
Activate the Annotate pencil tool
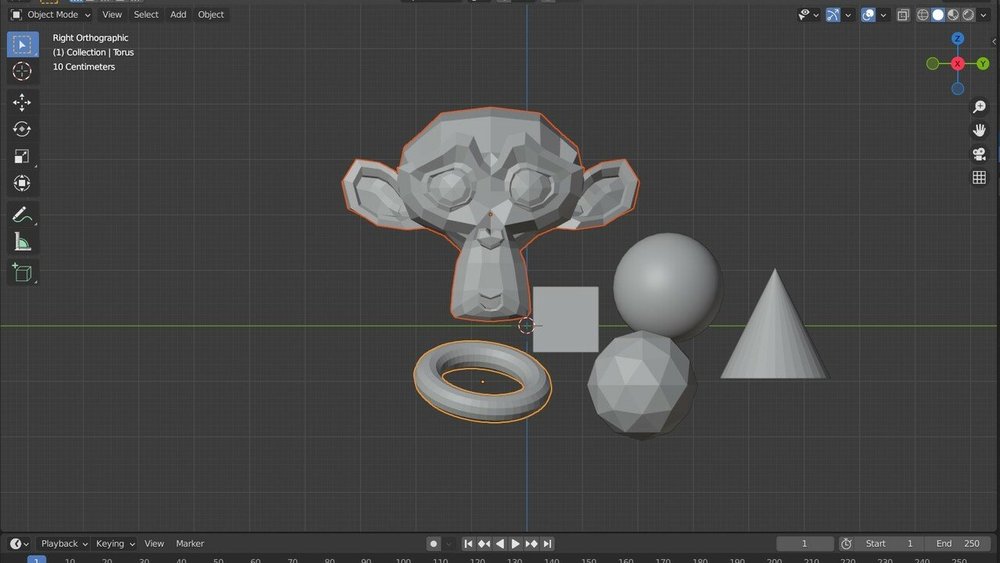(x=22, y=214)
